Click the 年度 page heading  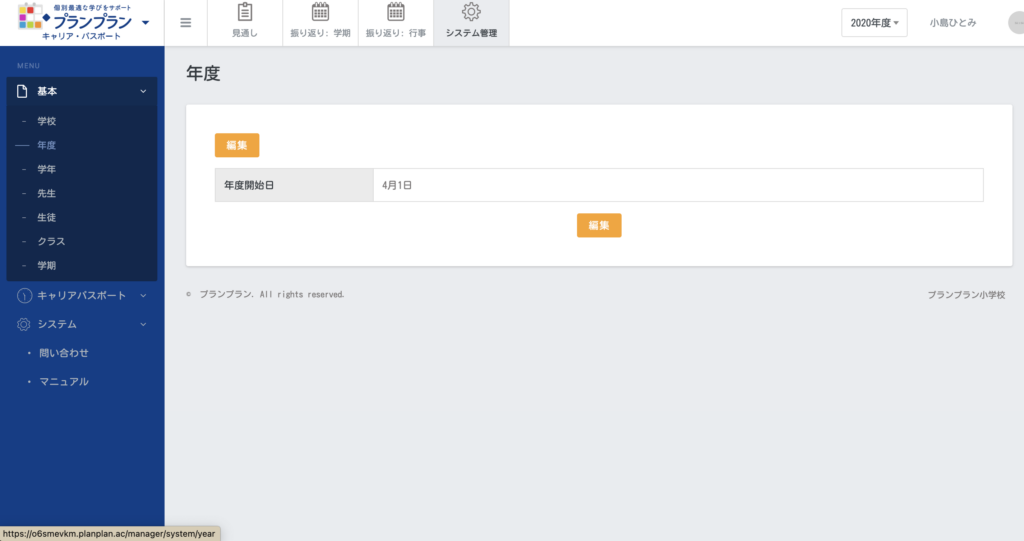click(x=203, y=73)
